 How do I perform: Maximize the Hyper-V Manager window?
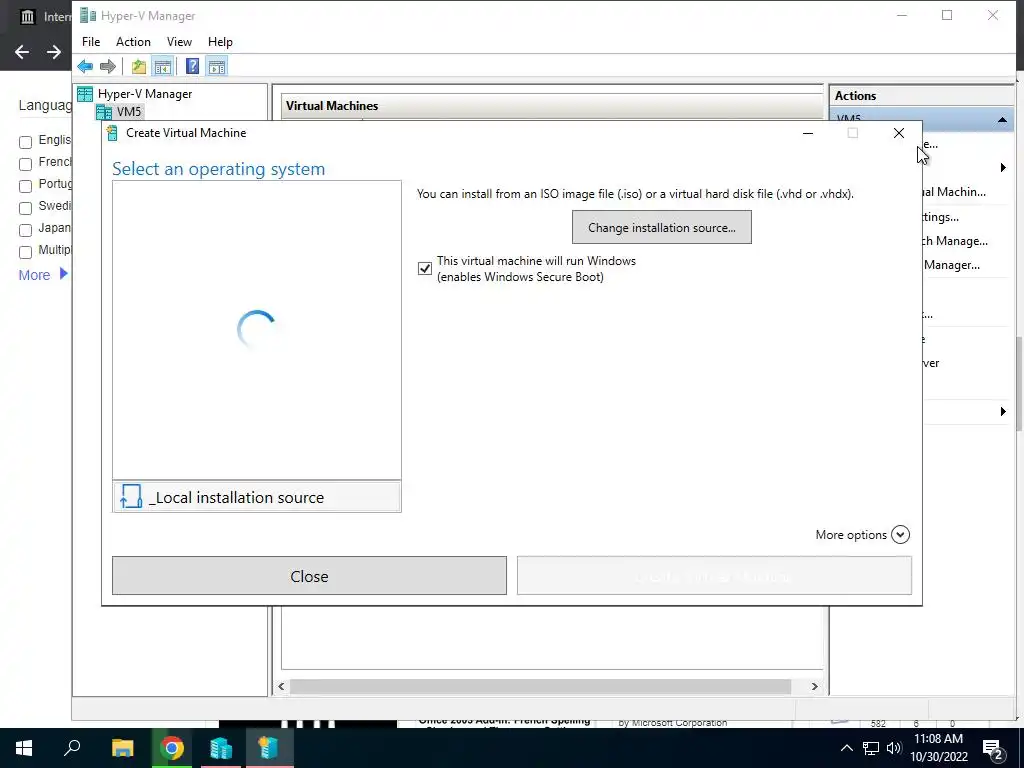(x=947, y=15)
